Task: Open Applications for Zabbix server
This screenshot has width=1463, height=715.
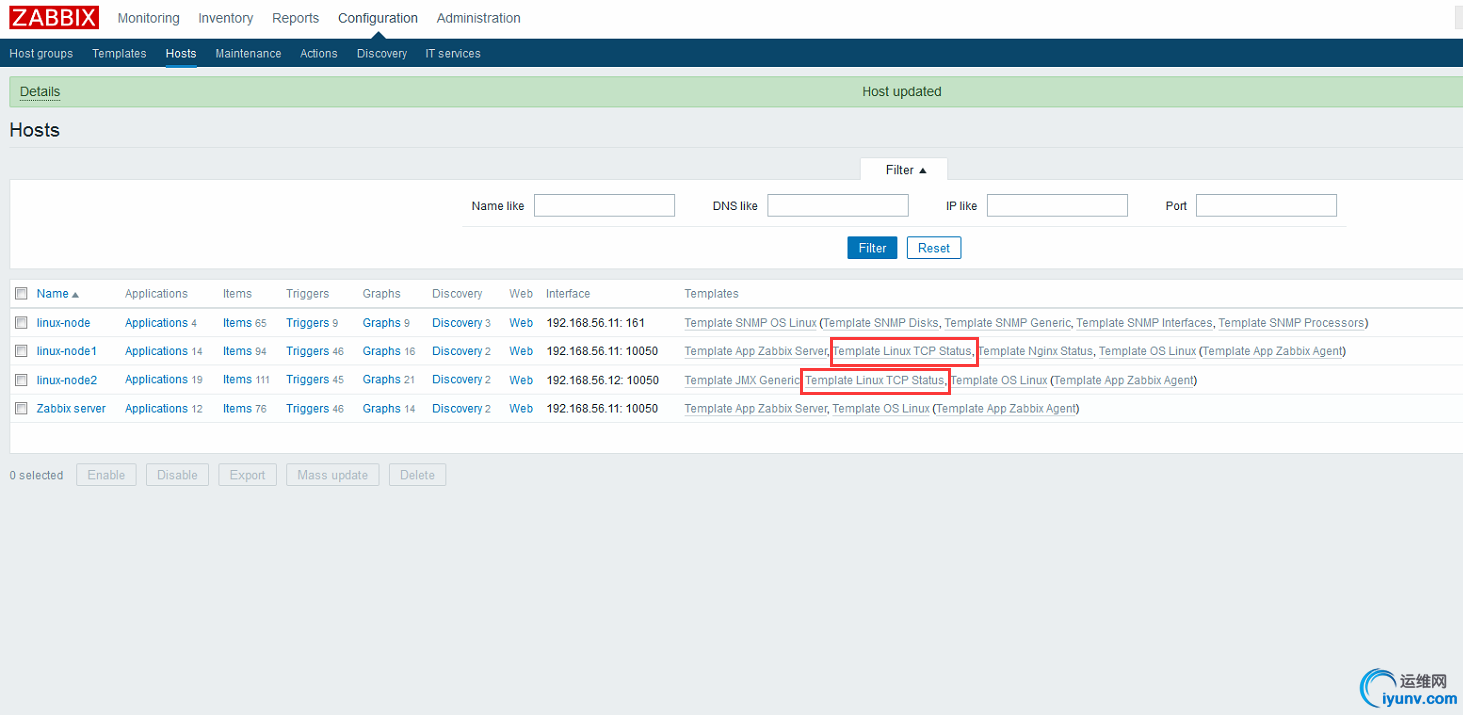Action: (x=156, y=408)
